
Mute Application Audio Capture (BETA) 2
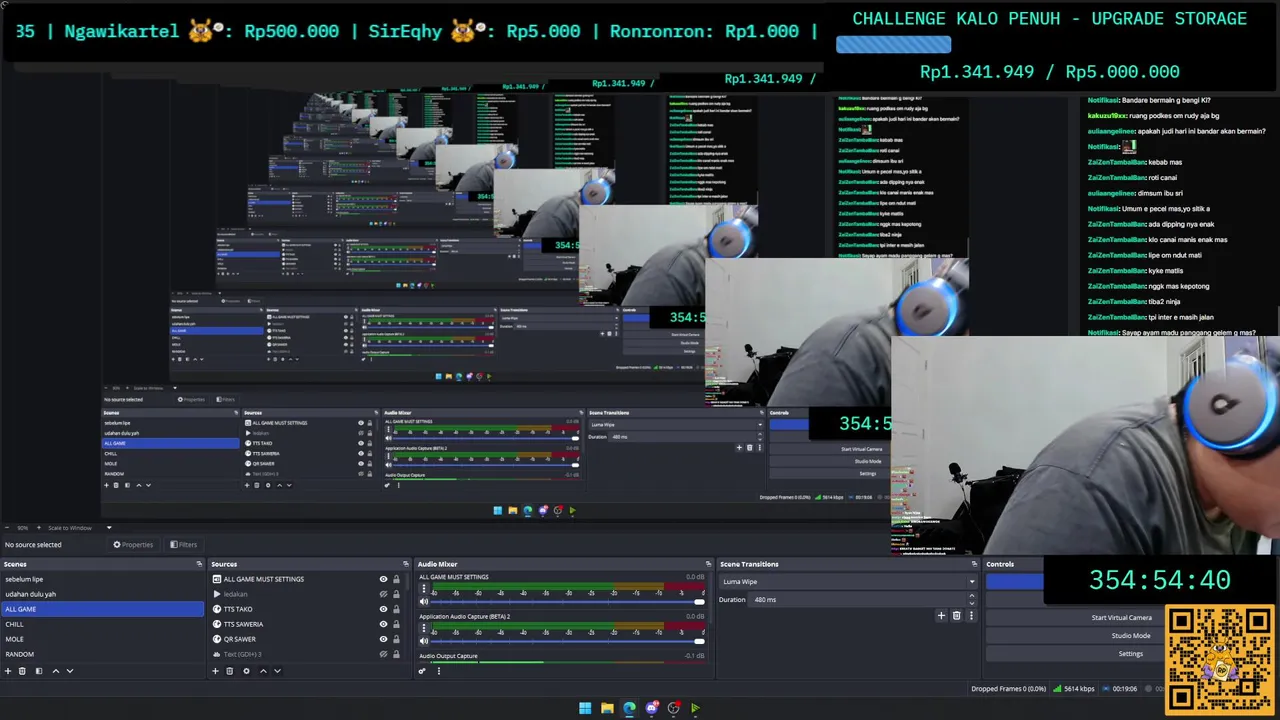coord(424,640)
